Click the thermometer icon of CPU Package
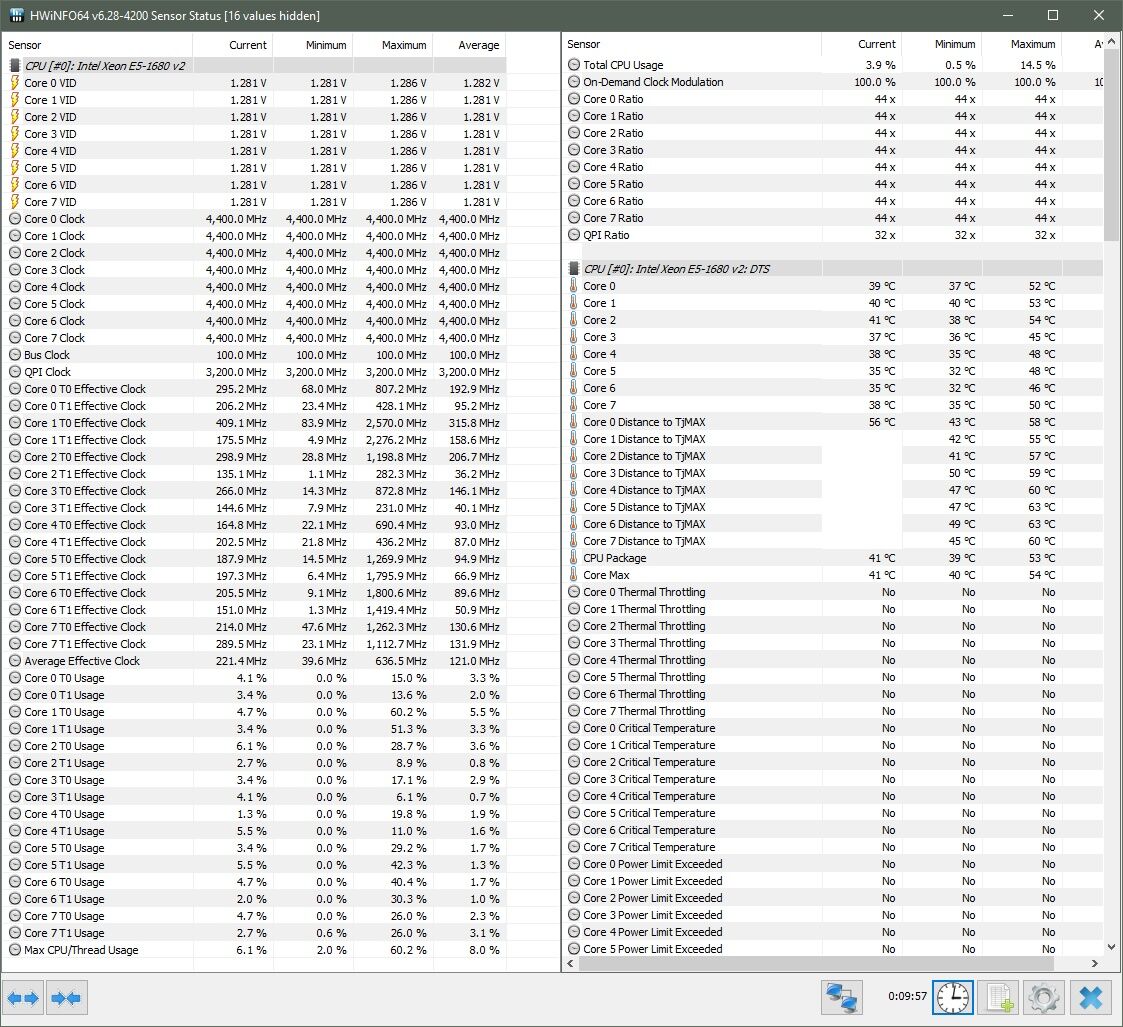The width and height of the screenshot is (1123, 1027). pos(574,558)
